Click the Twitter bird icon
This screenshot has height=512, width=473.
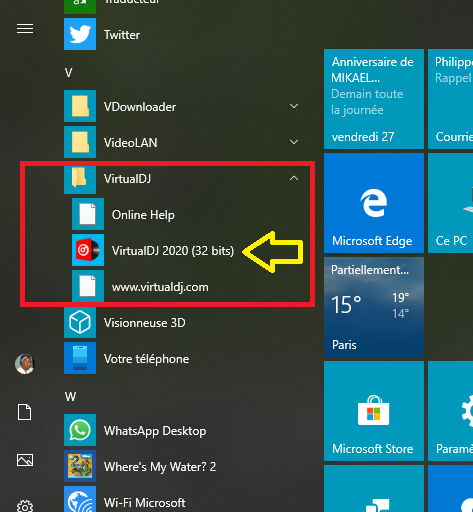80,34
